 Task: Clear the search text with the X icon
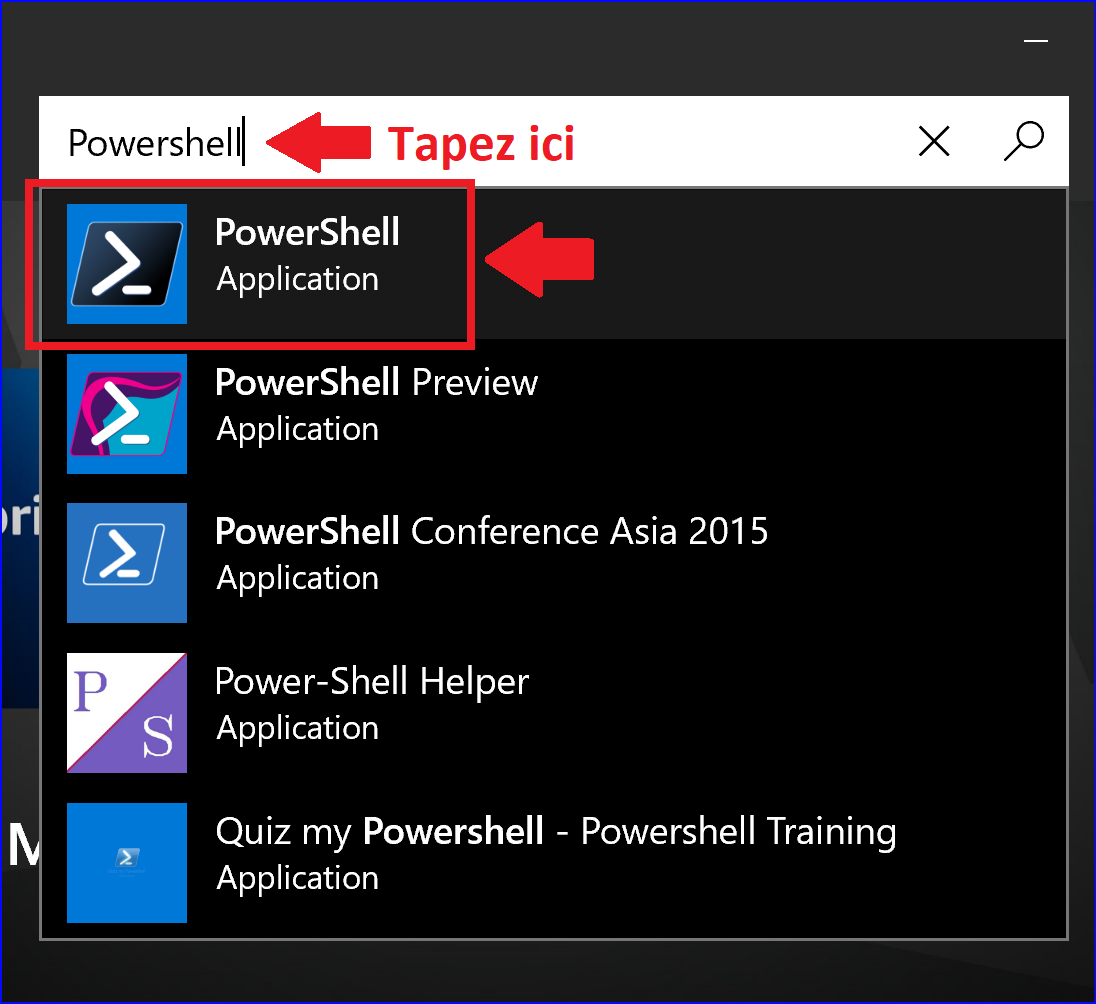pos(934,141)
